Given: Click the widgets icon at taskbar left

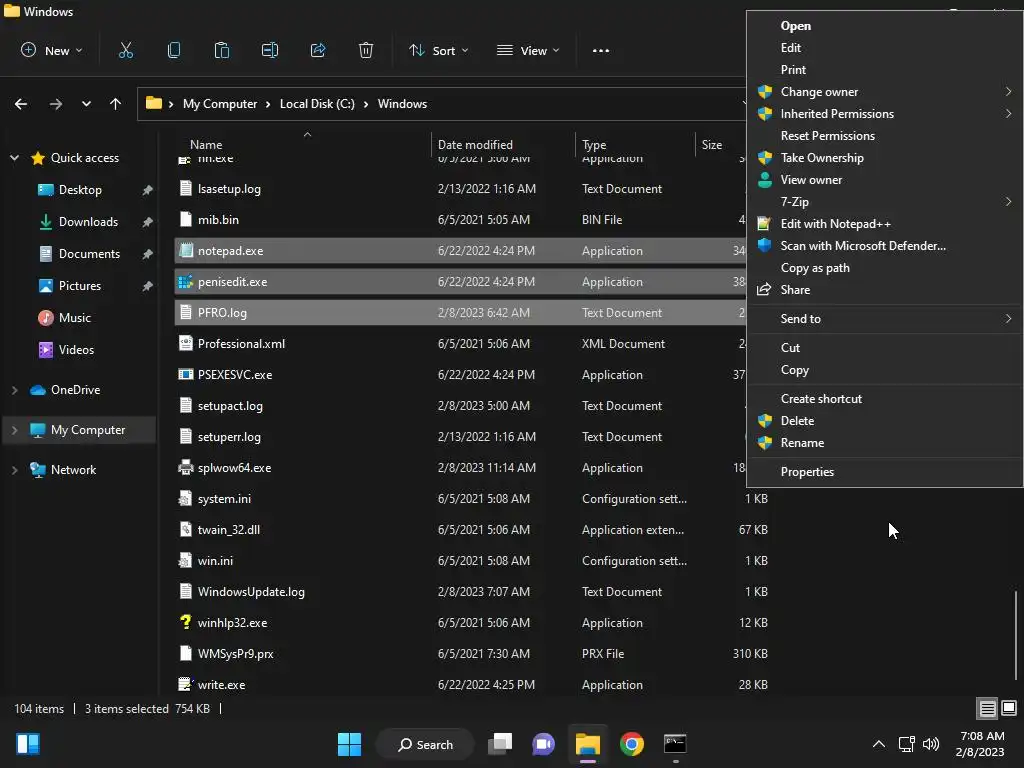Looking at the screenshot, I should [28, 744].
